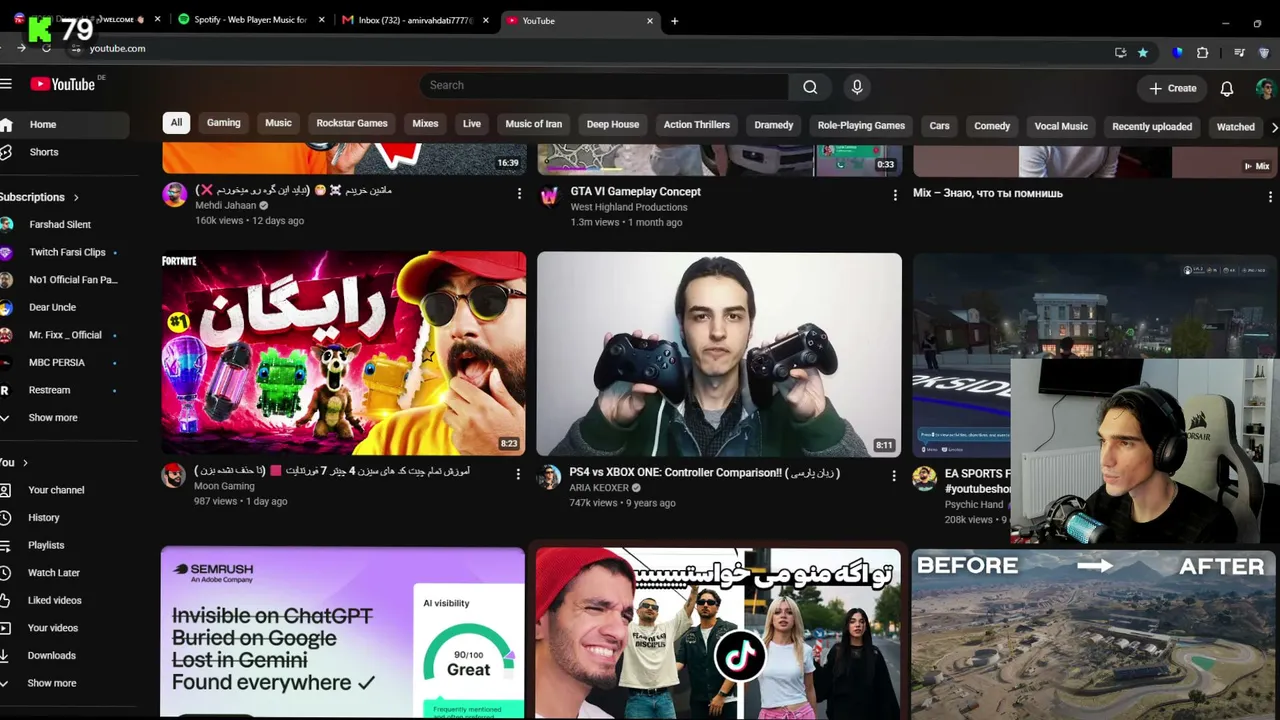Go to Home in the sidebar
Screen dimensions: 1280x720
[x=62, y=125]
